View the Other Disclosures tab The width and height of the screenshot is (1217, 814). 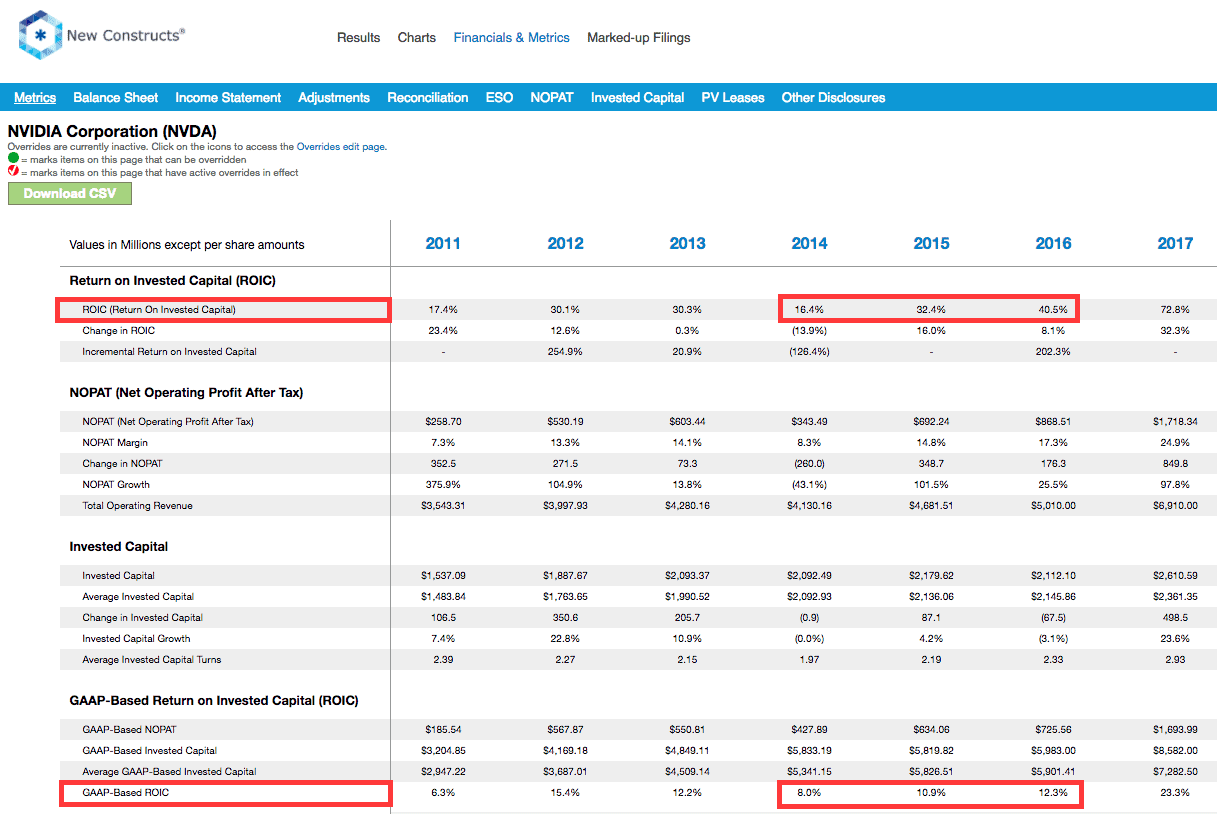pos(833,97)
